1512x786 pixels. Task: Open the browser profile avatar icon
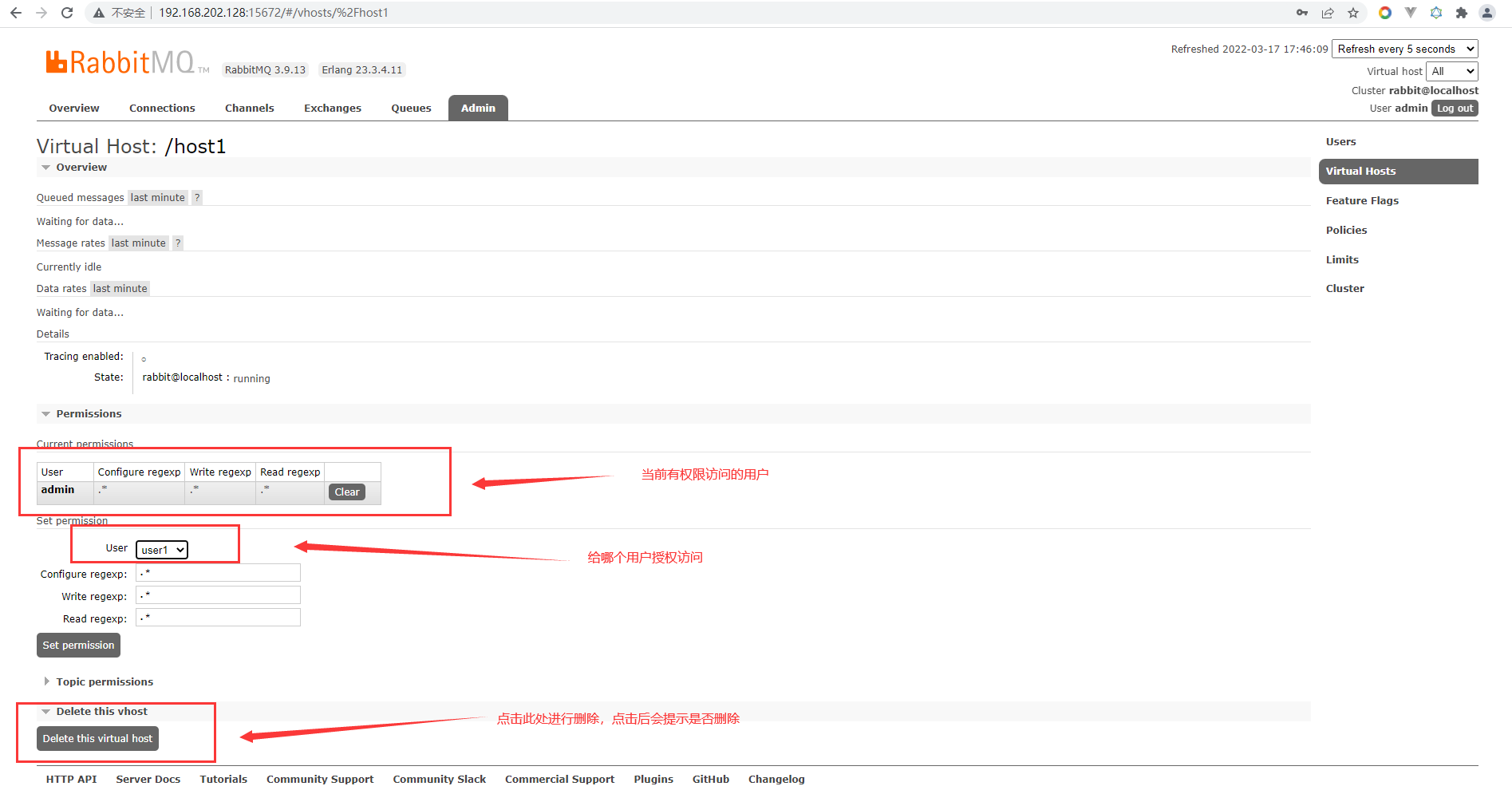[1487, 13]
